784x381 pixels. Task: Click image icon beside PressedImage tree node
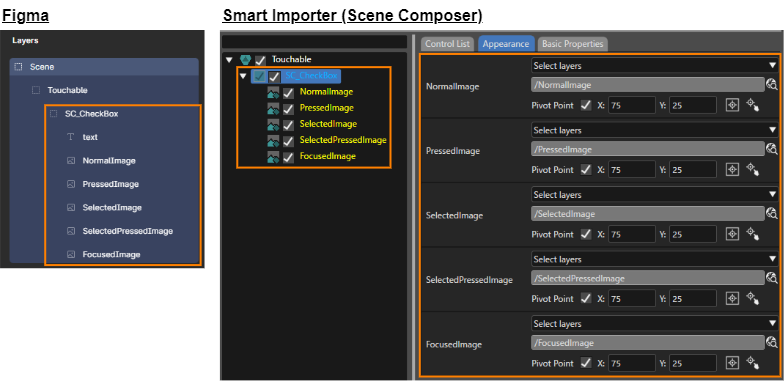(x=273, y=108)
